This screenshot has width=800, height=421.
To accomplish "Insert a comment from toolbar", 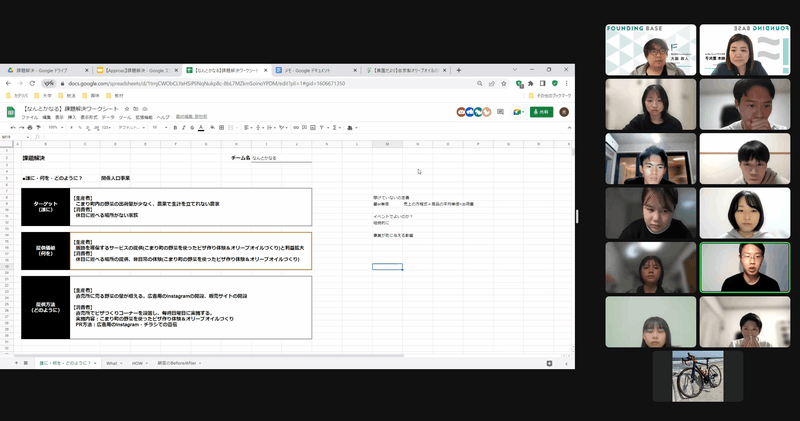I will pyautogui.click(x=305, y=128).
